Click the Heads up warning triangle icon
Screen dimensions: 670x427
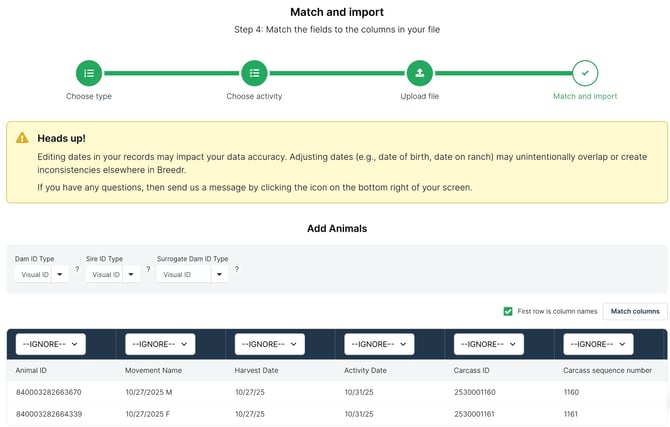click(x=22, y=138)
